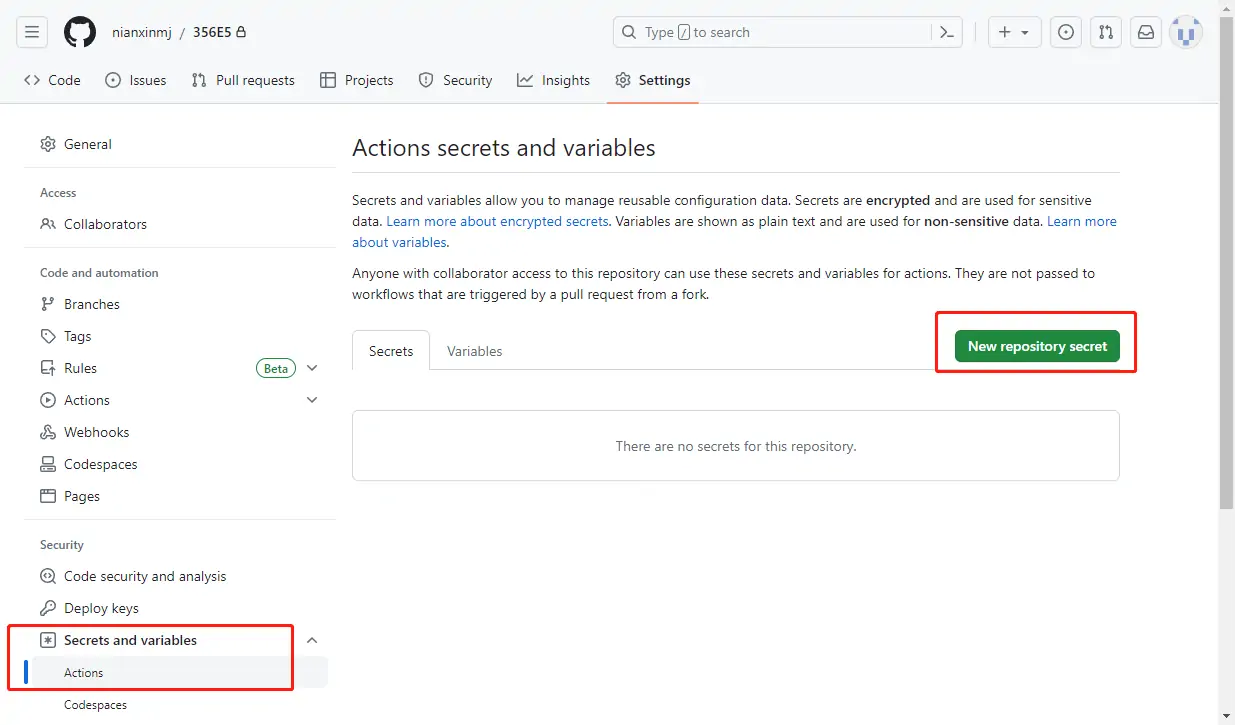Go to the Pull requests tab
The height and width of the screenshot is (725, 1235).
[243, 80]
